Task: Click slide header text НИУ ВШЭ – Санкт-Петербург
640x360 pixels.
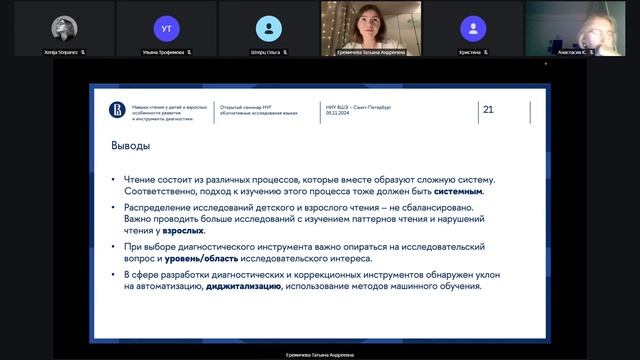Action: coord(358,107)
